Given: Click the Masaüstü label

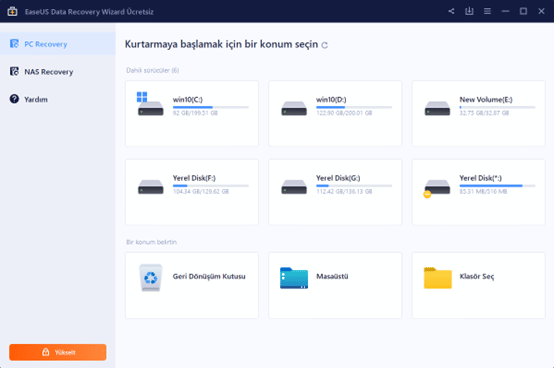Looking at the screenshot, I should point(332,276).
